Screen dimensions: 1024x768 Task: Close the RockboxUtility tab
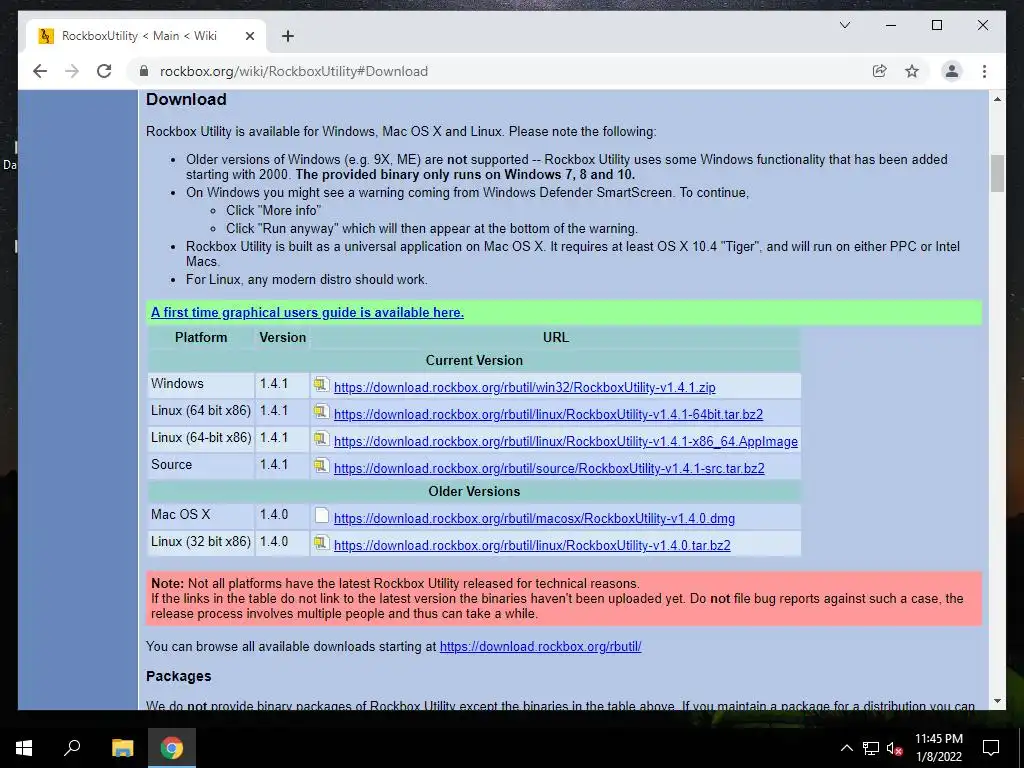click(x=249, y=36)
